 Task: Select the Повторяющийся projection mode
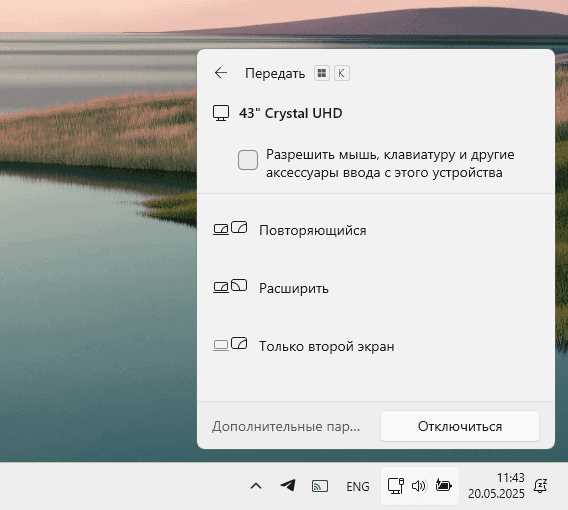click(376, 230)
